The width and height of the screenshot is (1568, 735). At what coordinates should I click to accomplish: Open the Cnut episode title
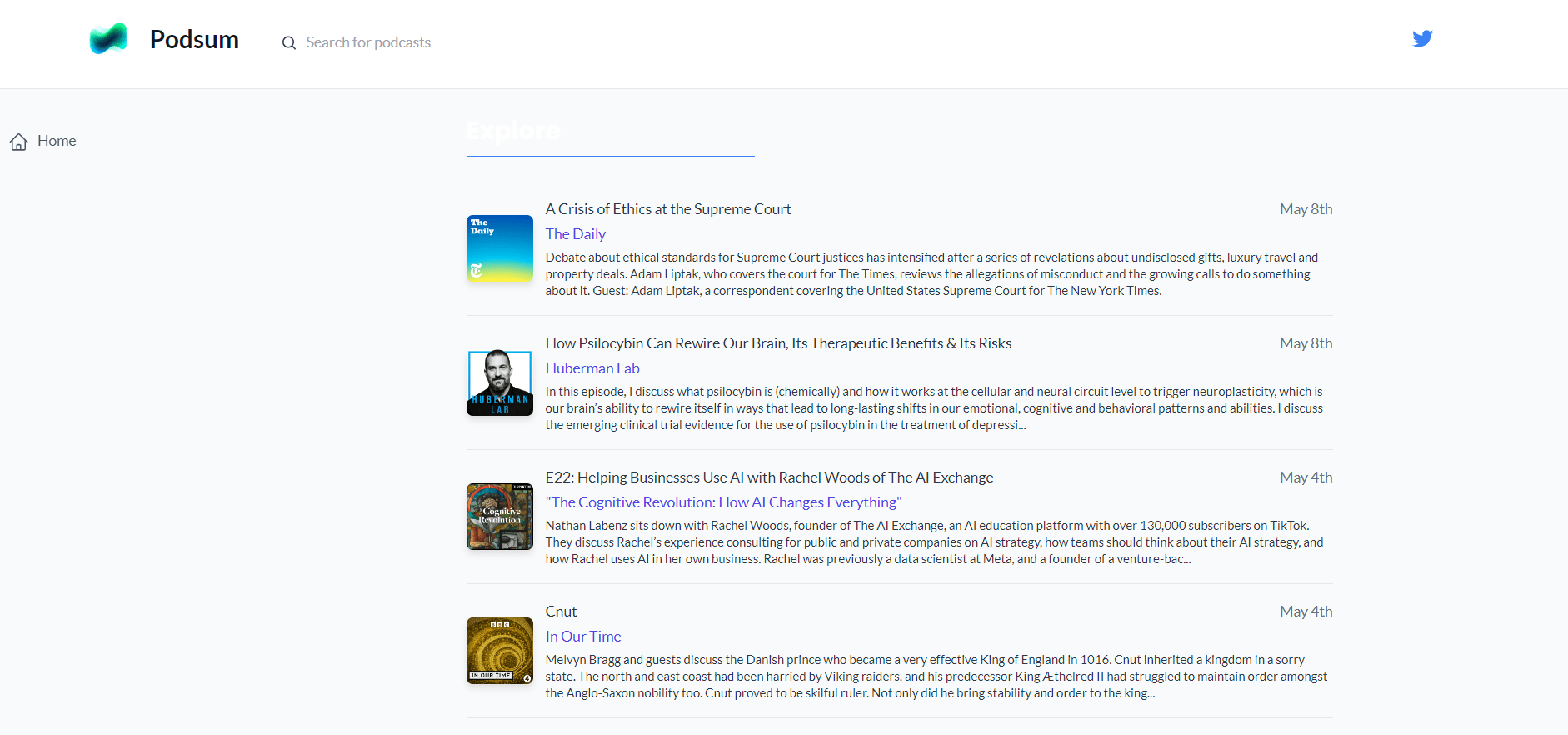point(561,612)
